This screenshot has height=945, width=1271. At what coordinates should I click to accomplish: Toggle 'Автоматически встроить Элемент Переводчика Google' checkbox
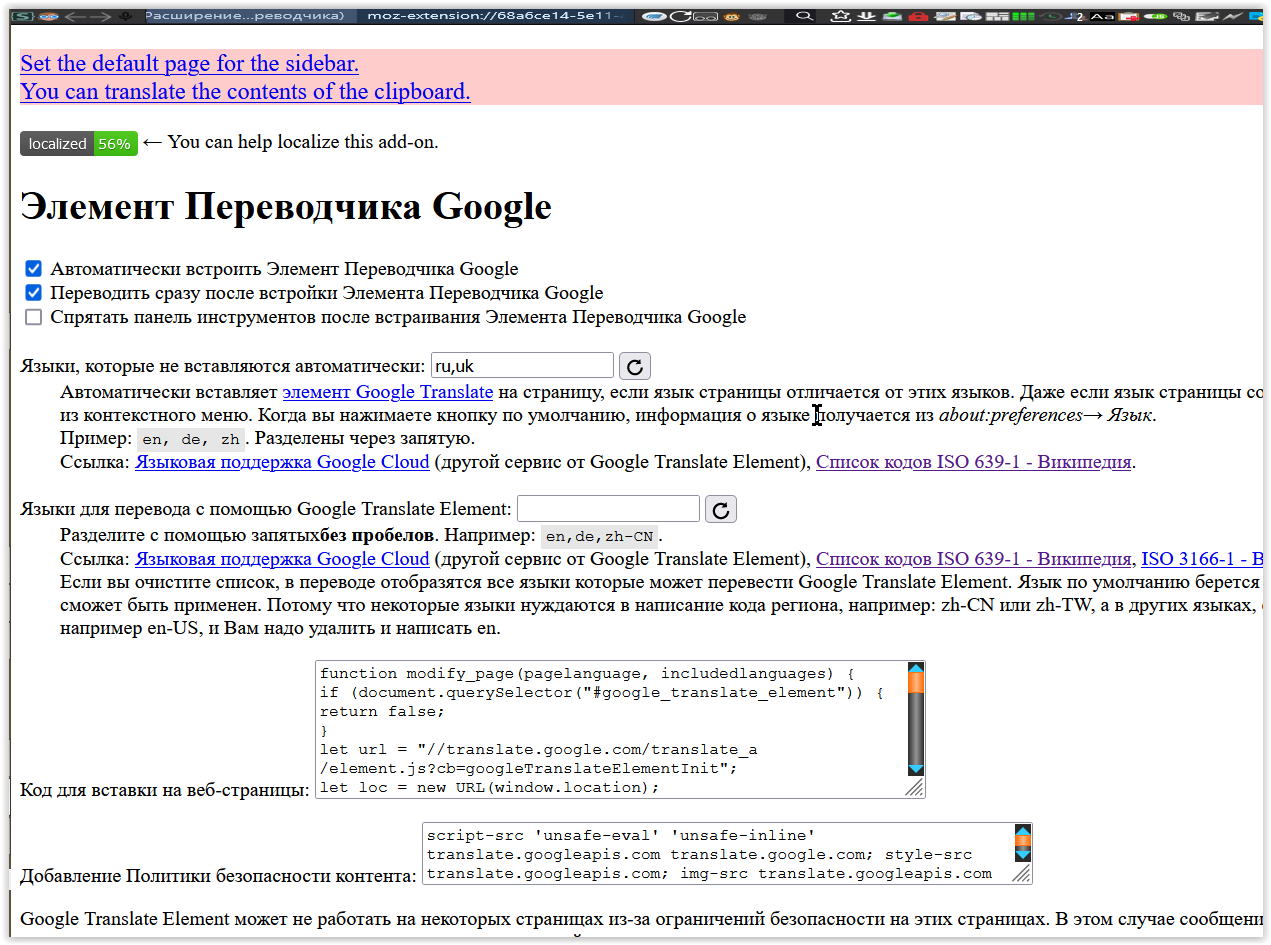34,269
